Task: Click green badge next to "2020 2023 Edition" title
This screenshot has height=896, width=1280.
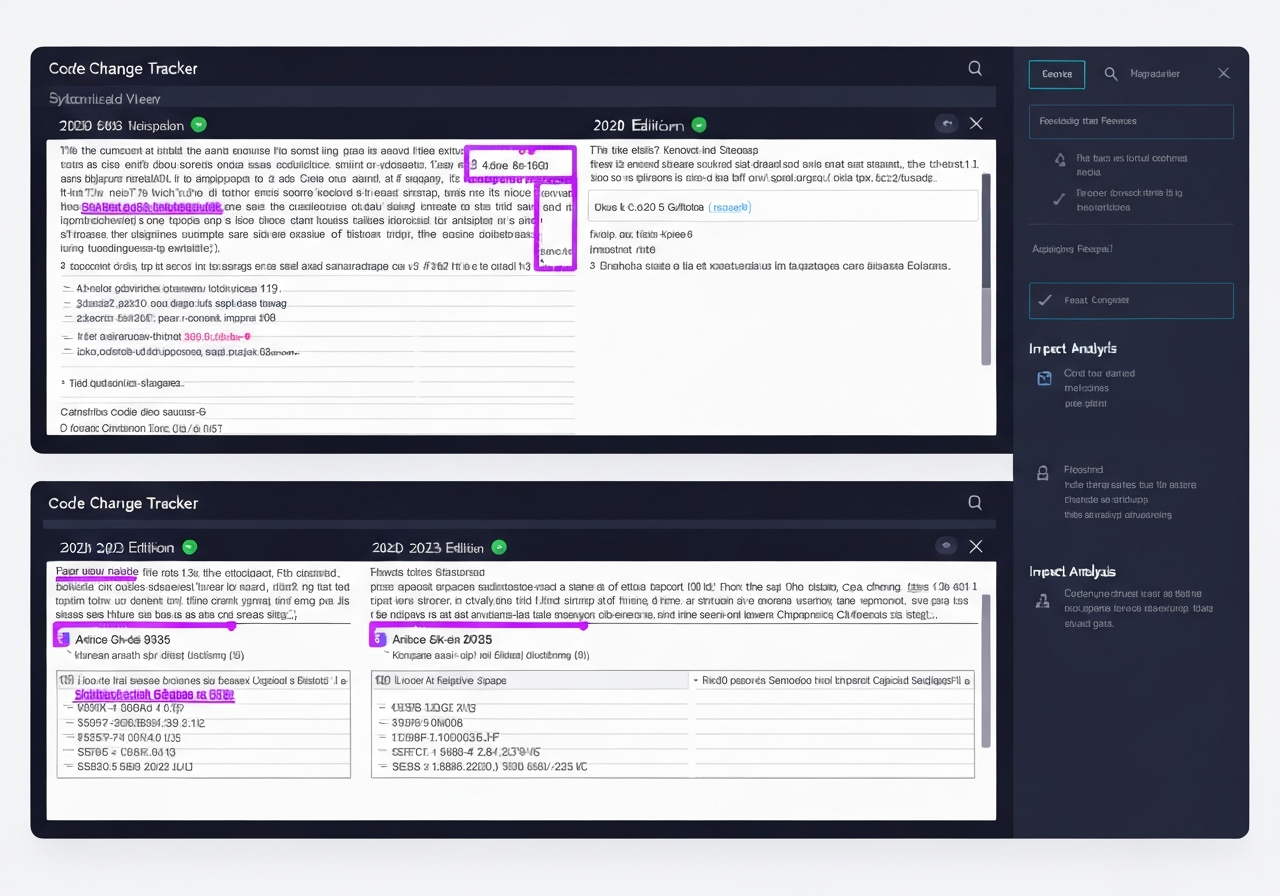Action: point(499,547)
